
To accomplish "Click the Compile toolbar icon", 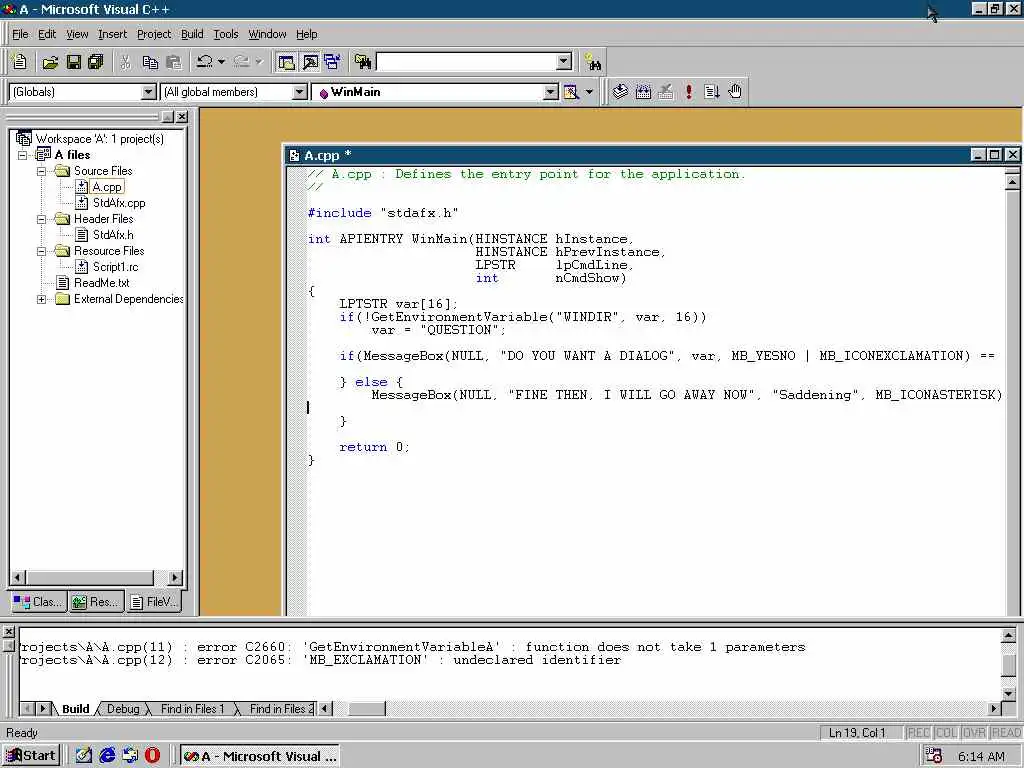I will (x=620, y=92).
